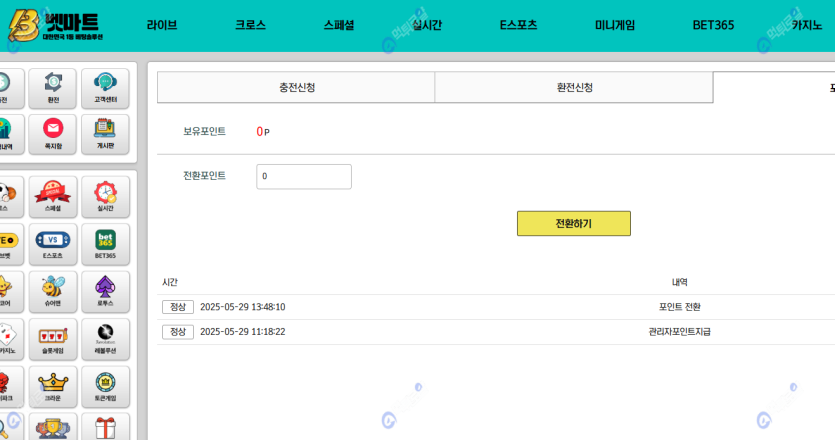Screen dimensions: 835x440
Task: Open 미니게임 in the top navigation
Action: pyautogui.click(x=614, y=26)
